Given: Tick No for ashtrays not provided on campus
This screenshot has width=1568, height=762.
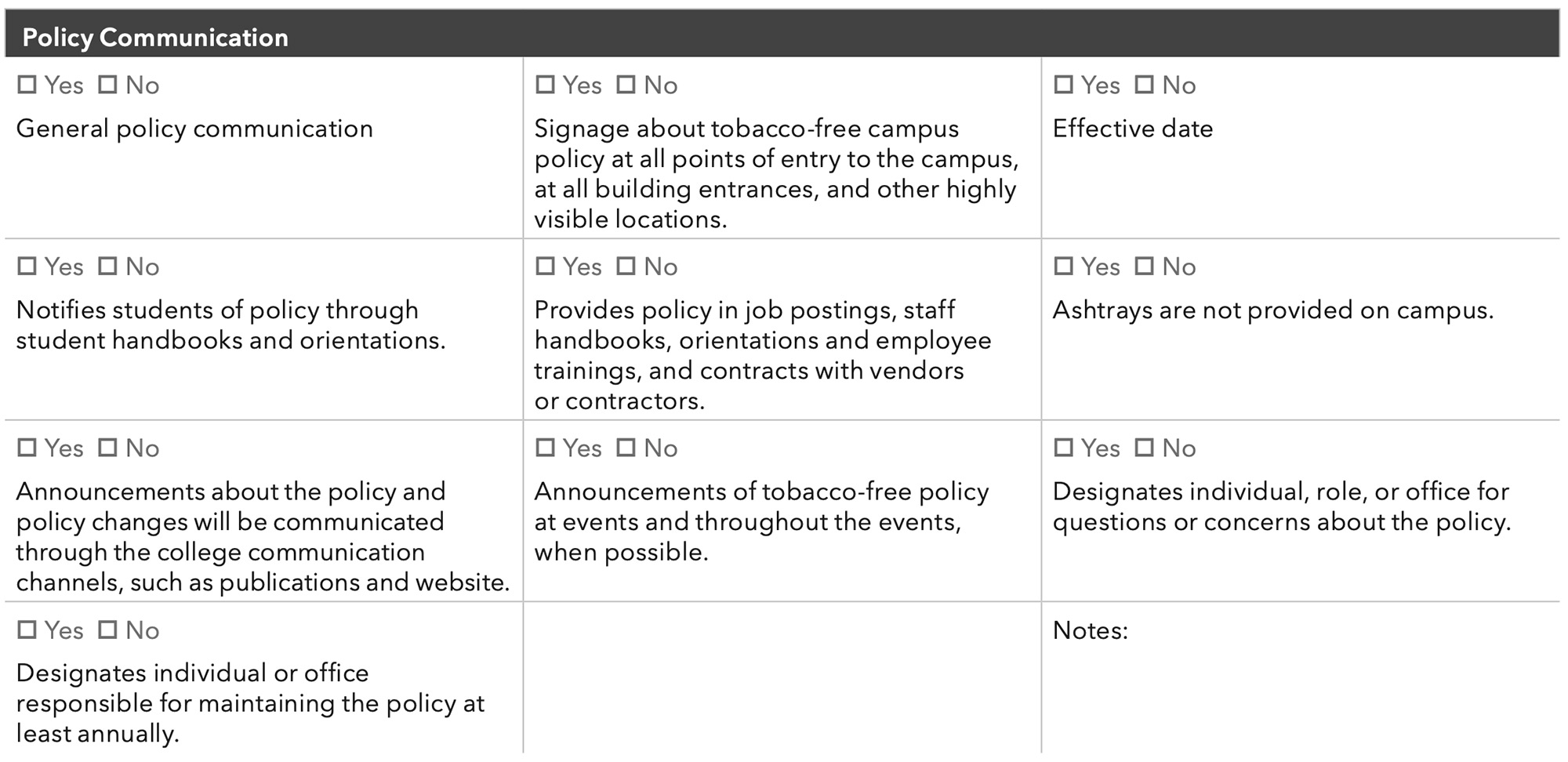Looking at the screenshot, I should tap(1145, 267).
